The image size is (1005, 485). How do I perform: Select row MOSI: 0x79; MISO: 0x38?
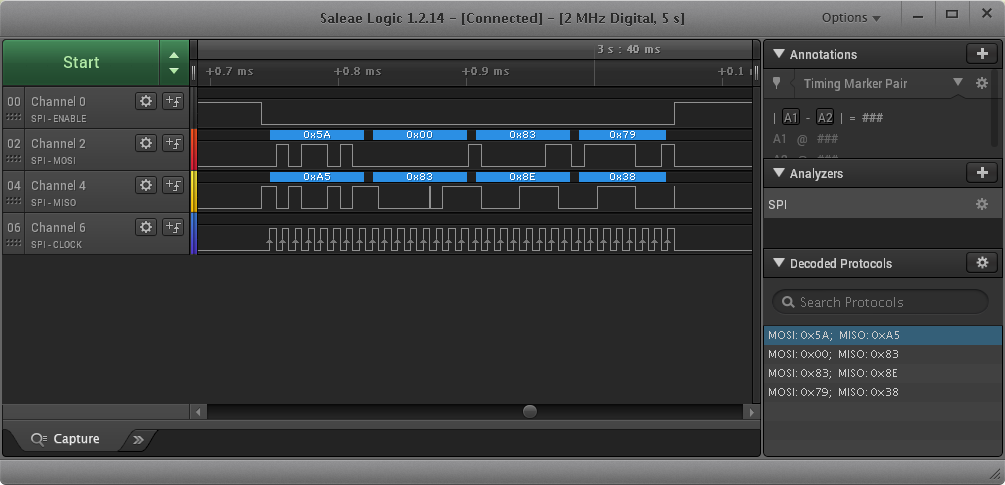[883, 392]
